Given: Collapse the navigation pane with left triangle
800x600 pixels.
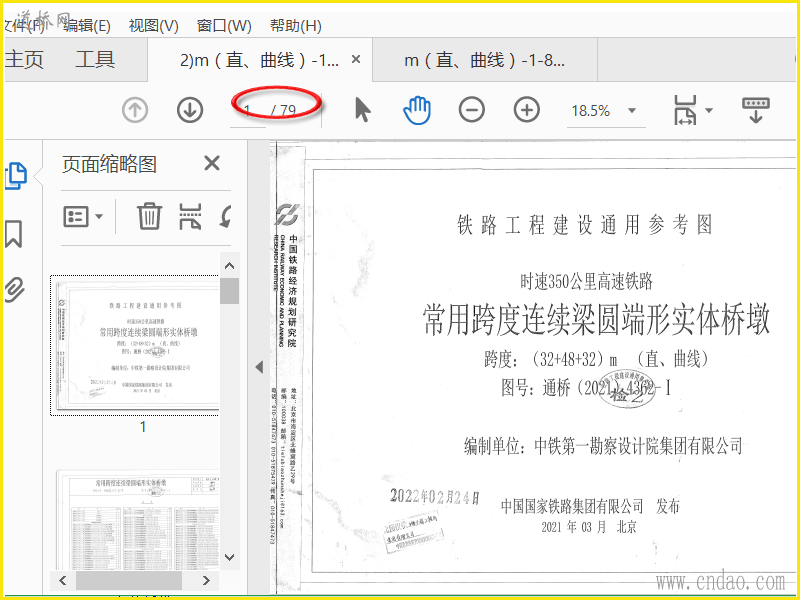Looking at the screenshot, I should pos(259,367).
